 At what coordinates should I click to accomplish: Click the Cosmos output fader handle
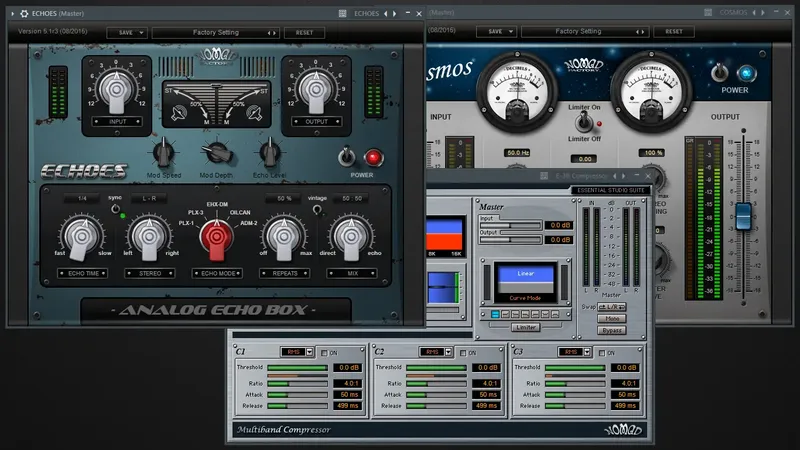pos(742,214)
